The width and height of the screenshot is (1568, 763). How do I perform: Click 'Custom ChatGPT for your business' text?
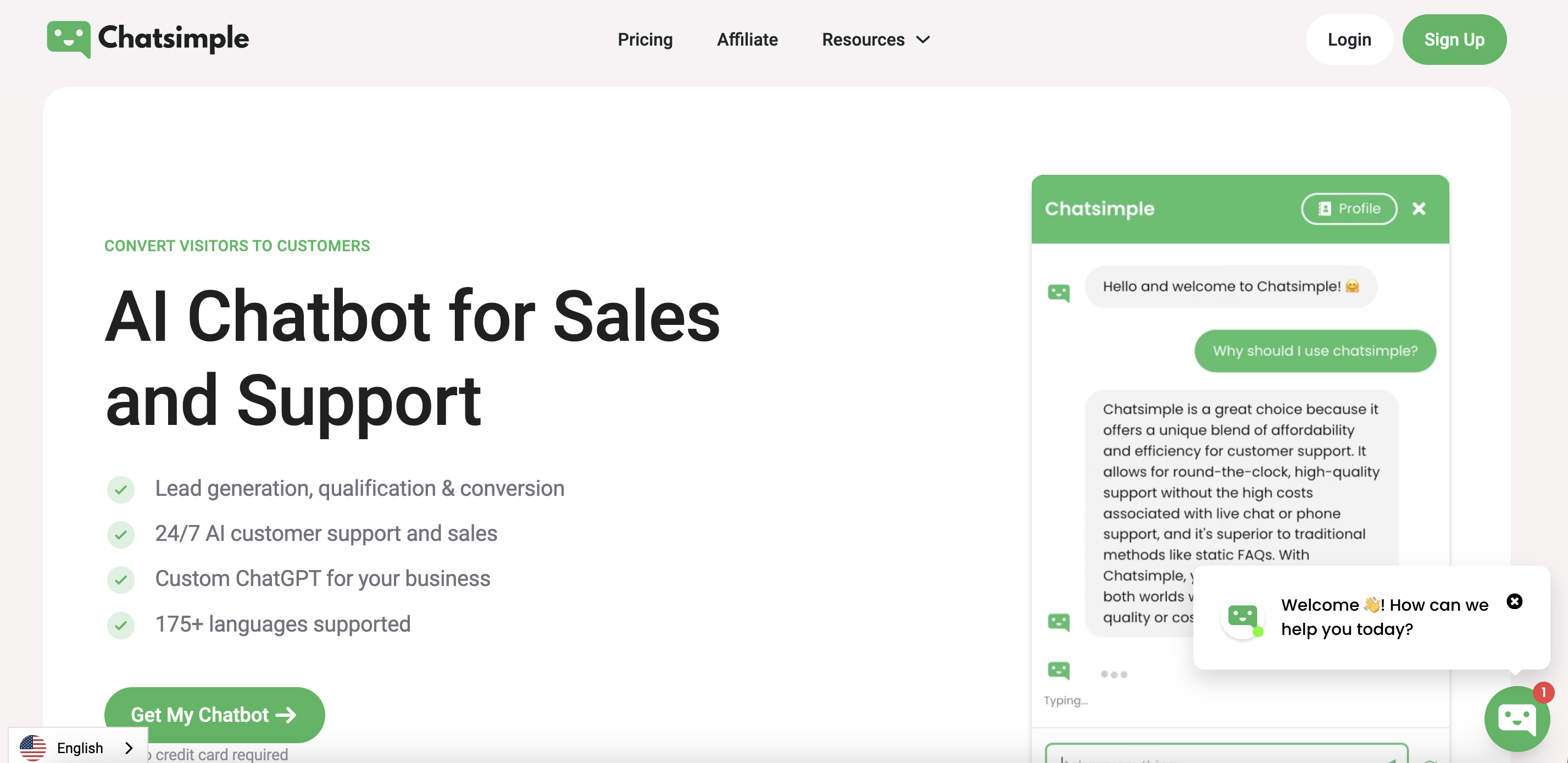click(322, 578)
